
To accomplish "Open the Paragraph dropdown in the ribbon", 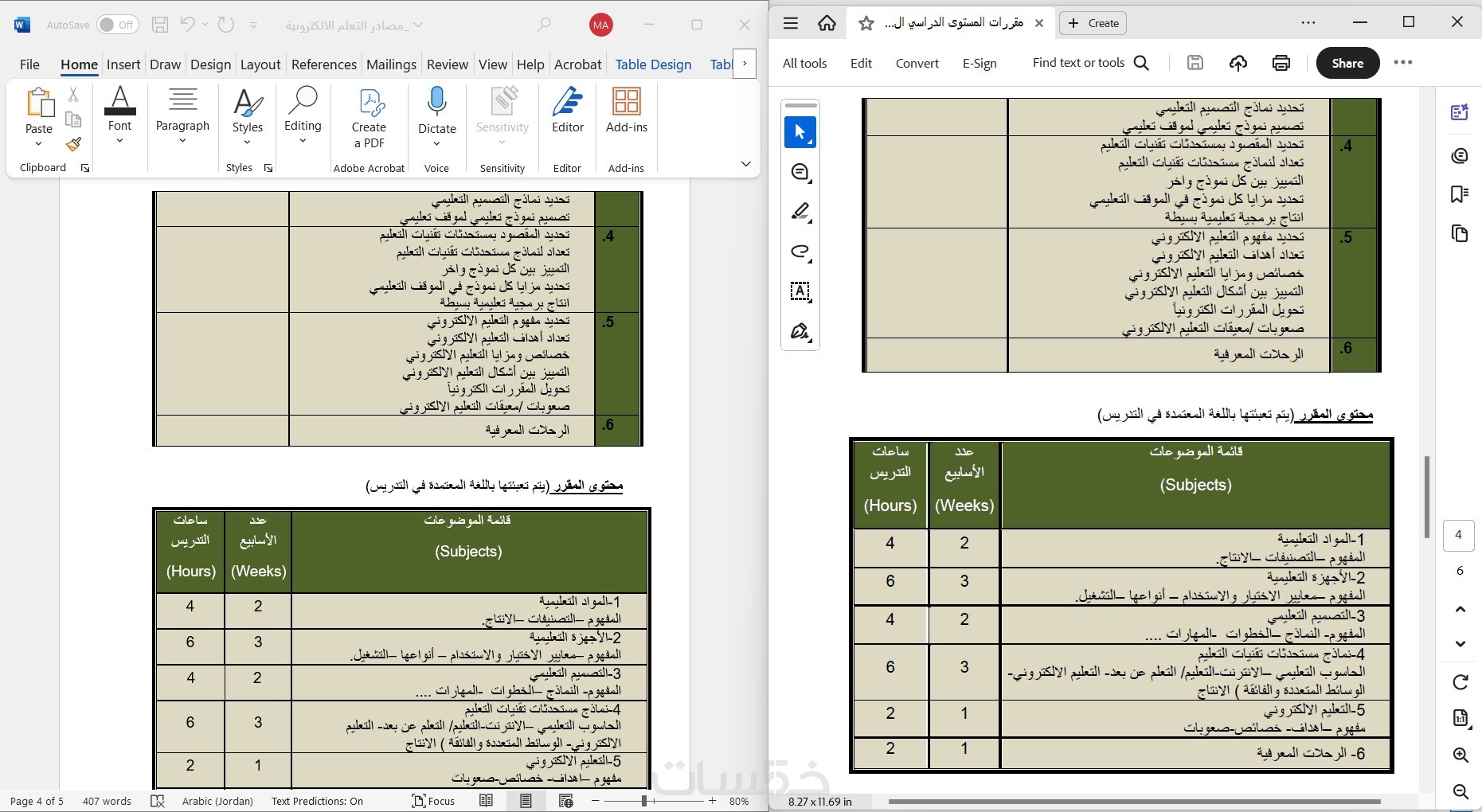I will (182, 115).
